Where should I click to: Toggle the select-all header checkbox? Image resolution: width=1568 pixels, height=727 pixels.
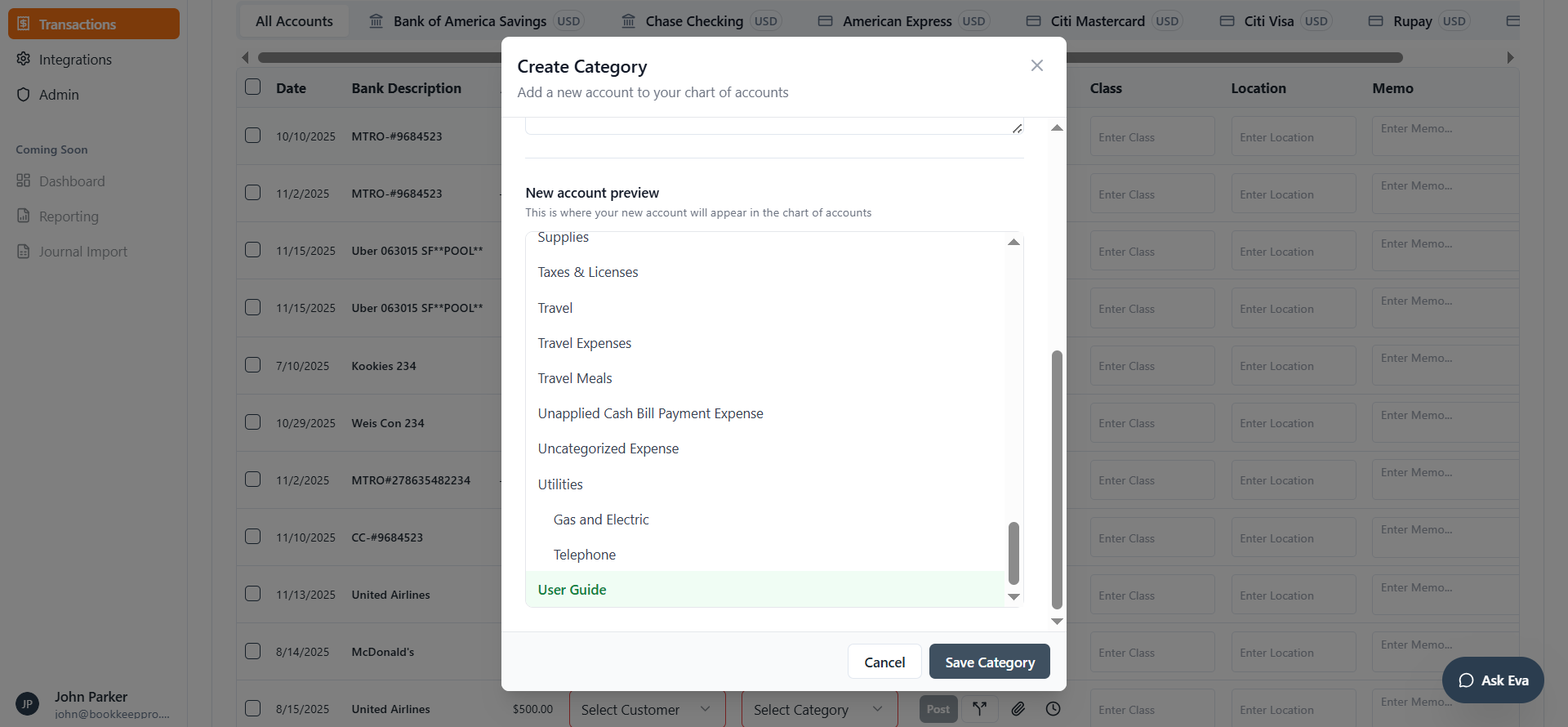click(x=253, y=87)
